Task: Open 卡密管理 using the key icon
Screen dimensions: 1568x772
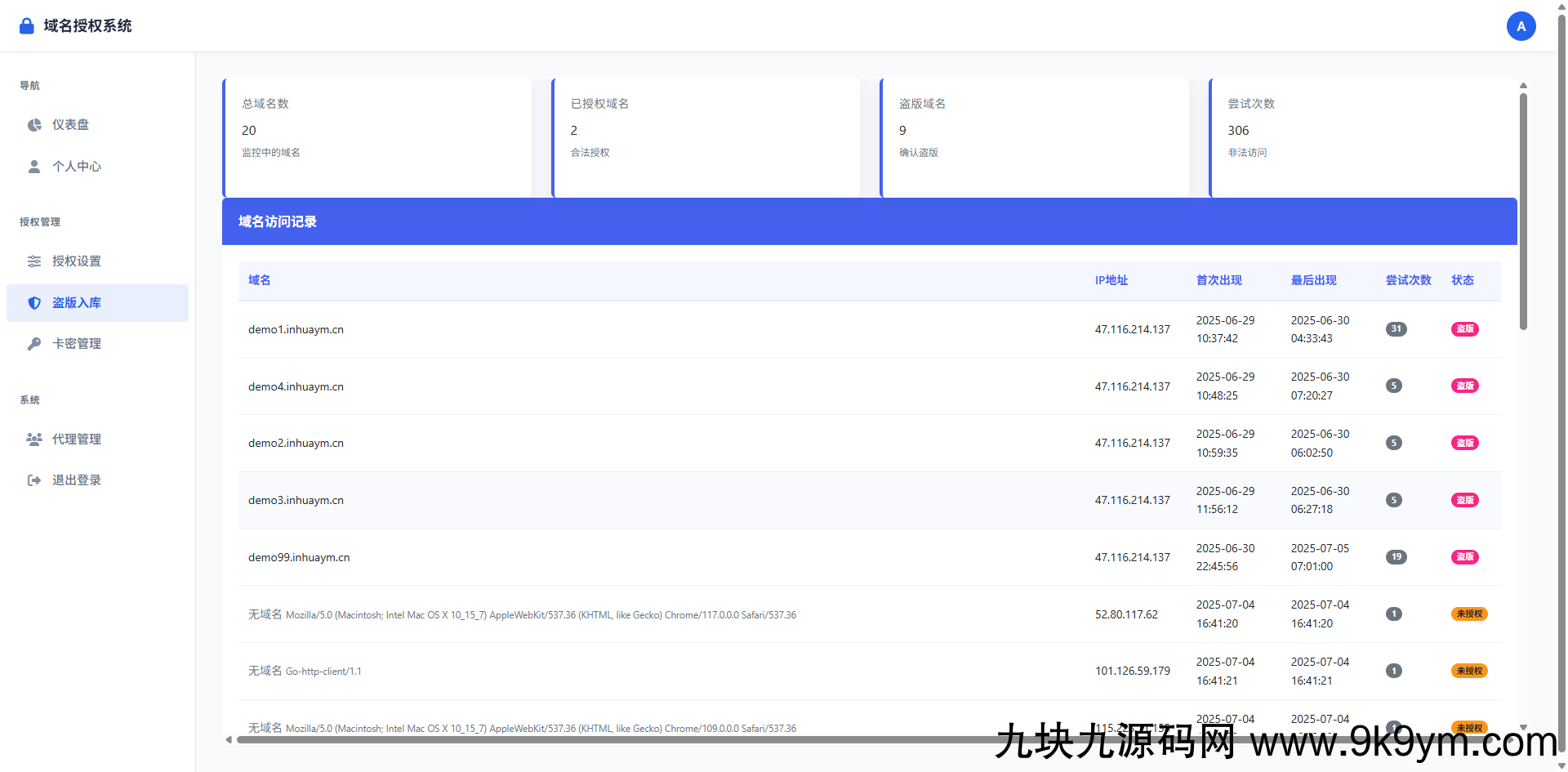Action: coord(33,343)
